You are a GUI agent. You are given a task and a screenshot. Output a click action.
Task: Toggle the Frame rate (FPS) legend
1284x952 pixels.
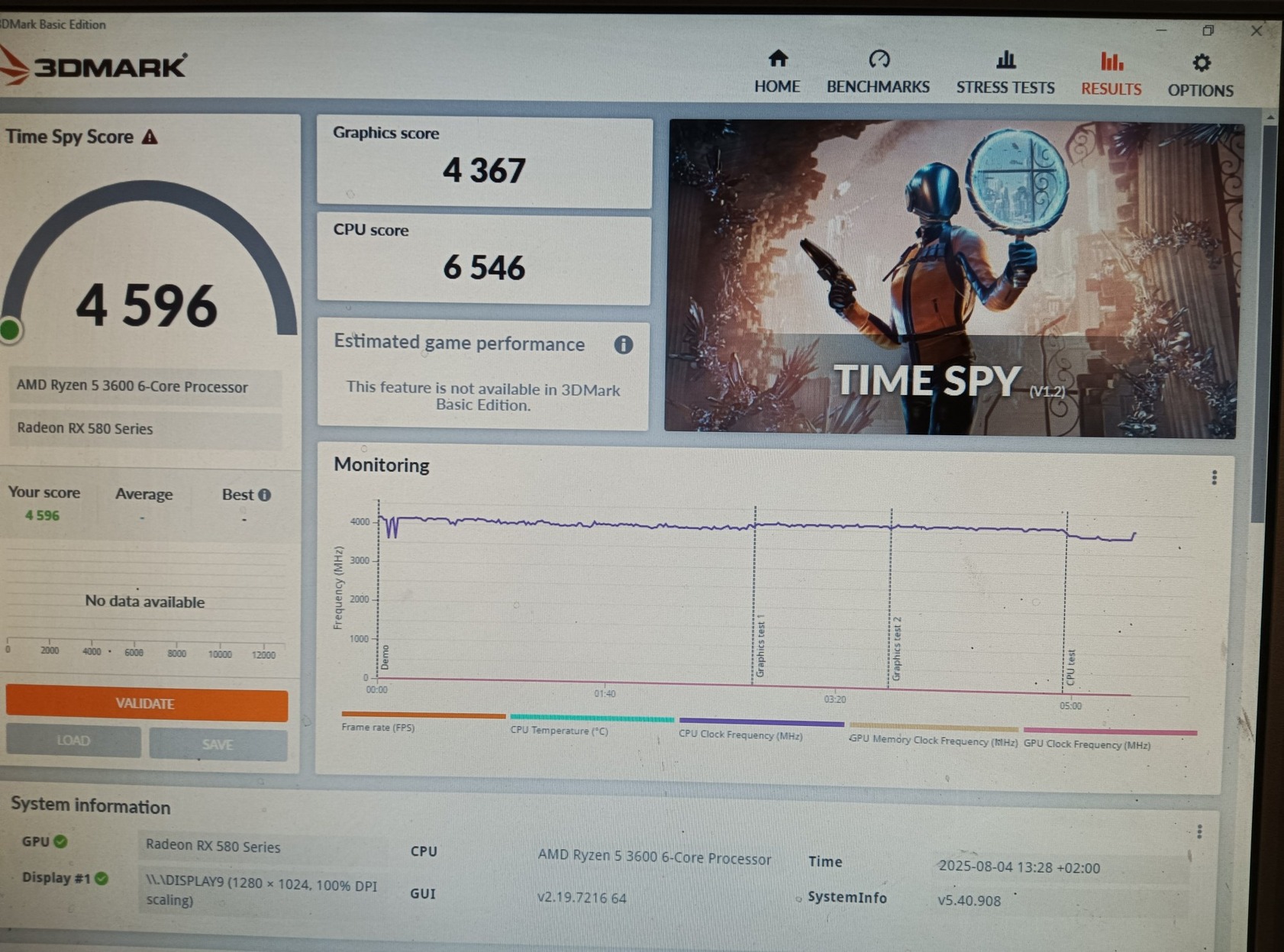tap(423, 721)
